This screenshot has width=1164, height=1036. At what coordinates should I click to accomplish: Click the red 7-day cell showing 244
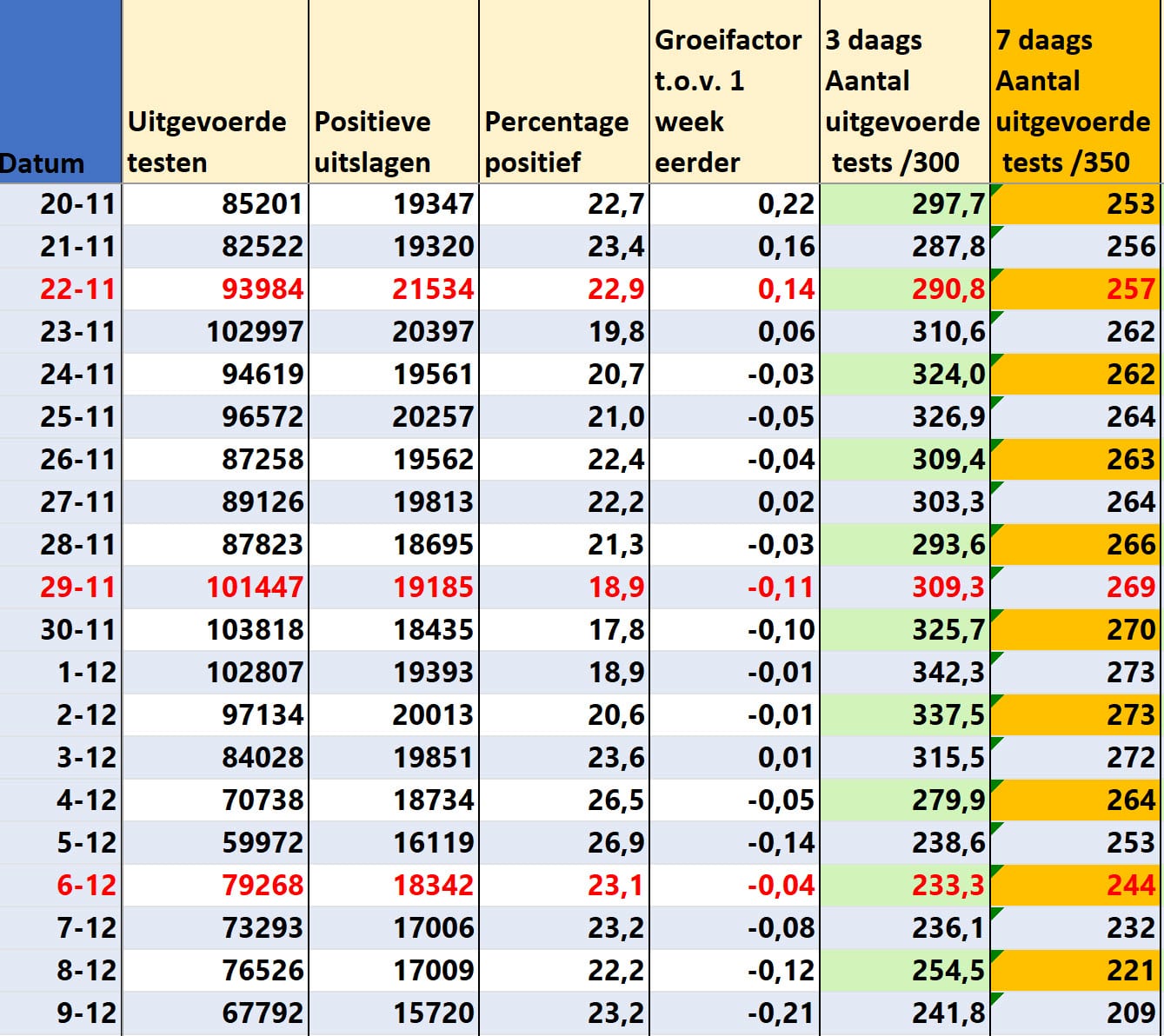1076,886
